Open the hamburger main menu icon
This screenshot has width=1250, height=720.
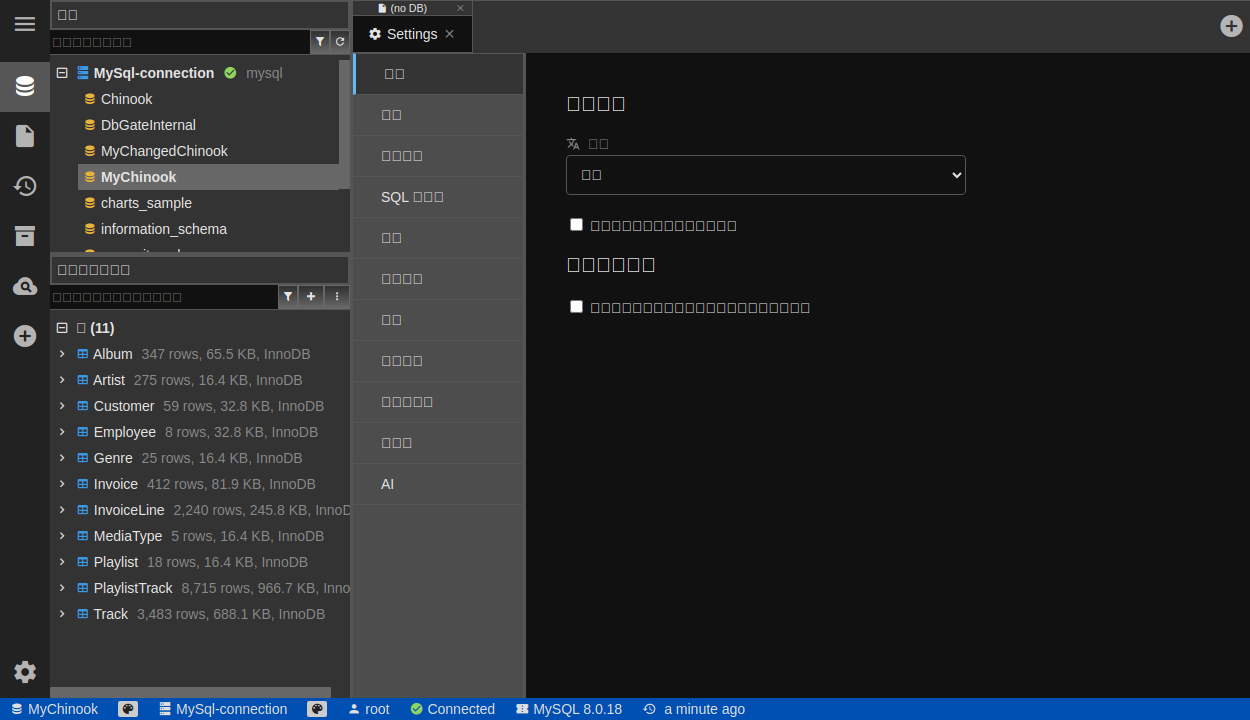25,24
